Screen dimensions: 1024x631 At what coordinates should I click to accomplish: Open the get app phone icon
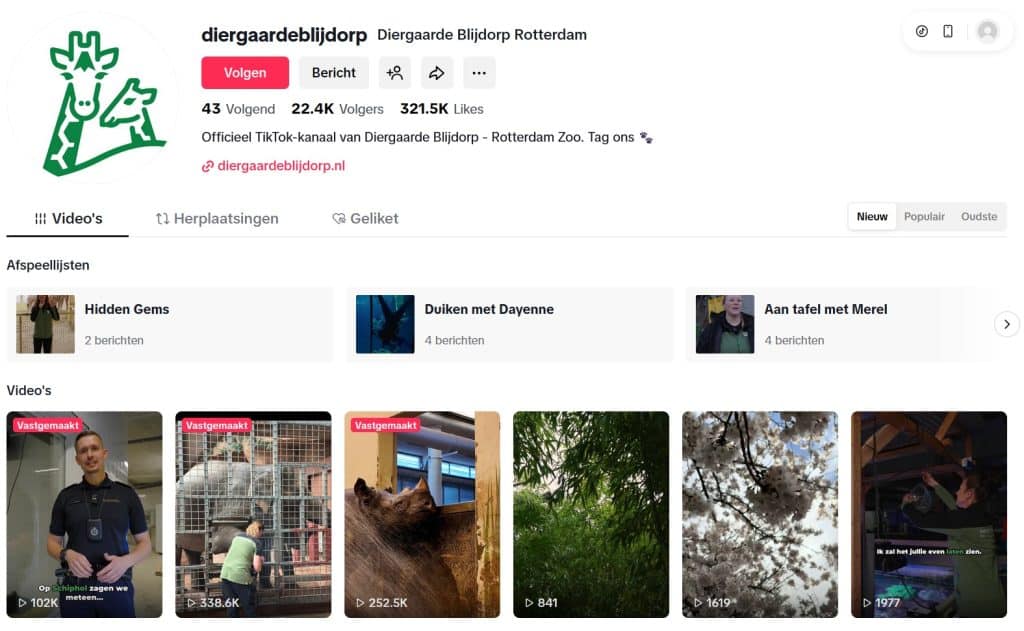pos(948,31)
